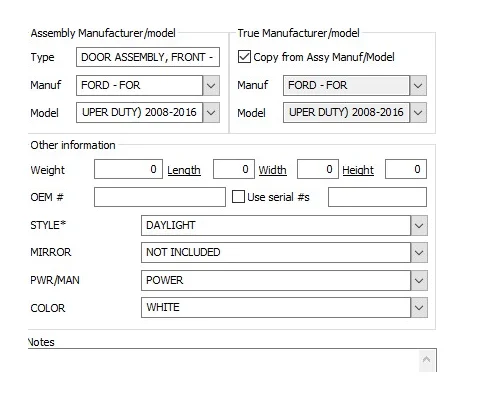The height and width of the screenshot is (400, 500).
Task: Open the Assembly Manuf dropdown arrow
Action: pos(211,86)
